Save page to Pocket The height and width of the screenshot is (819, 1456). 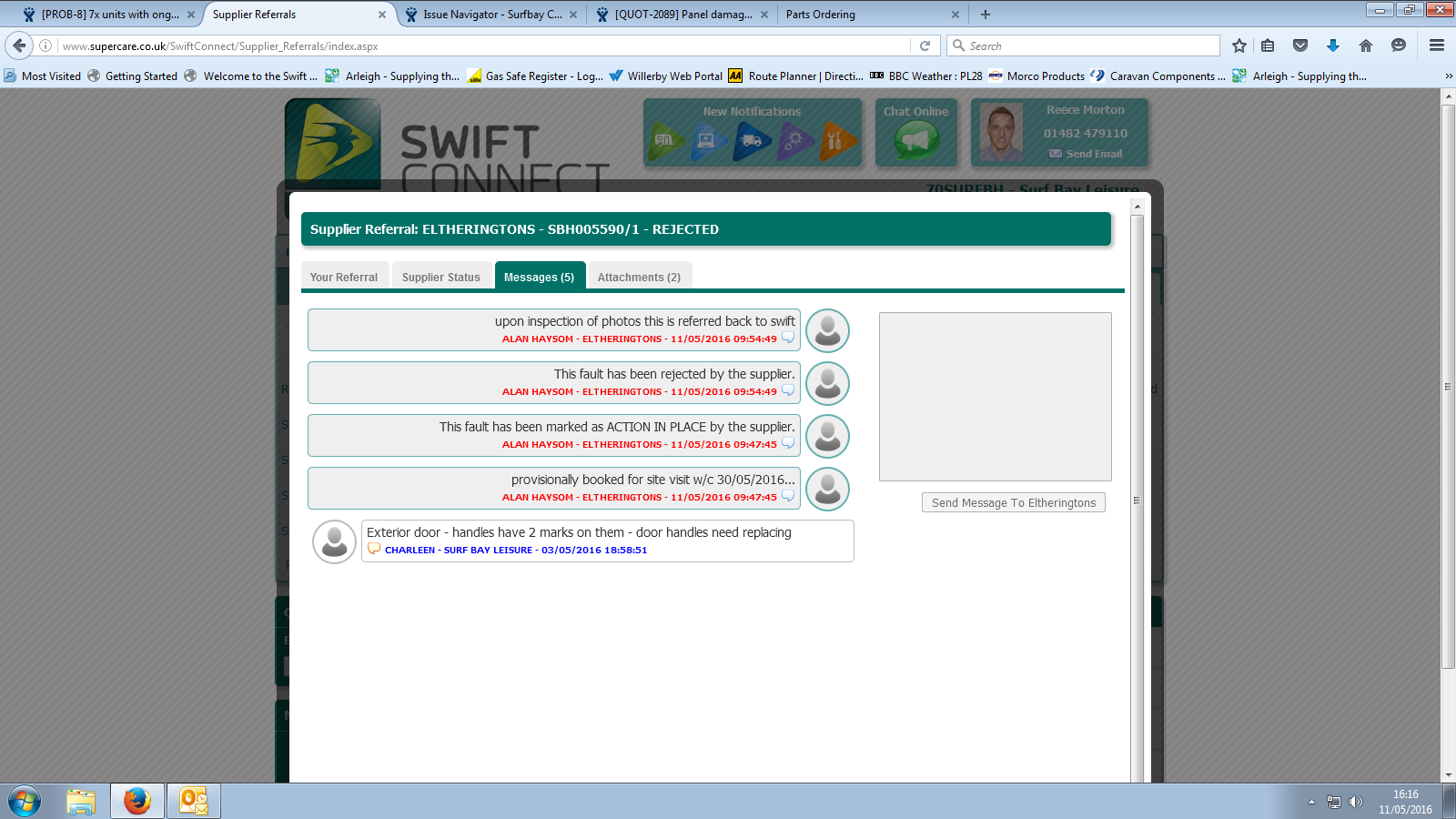pyautogui.click(x=1300, y=45)
